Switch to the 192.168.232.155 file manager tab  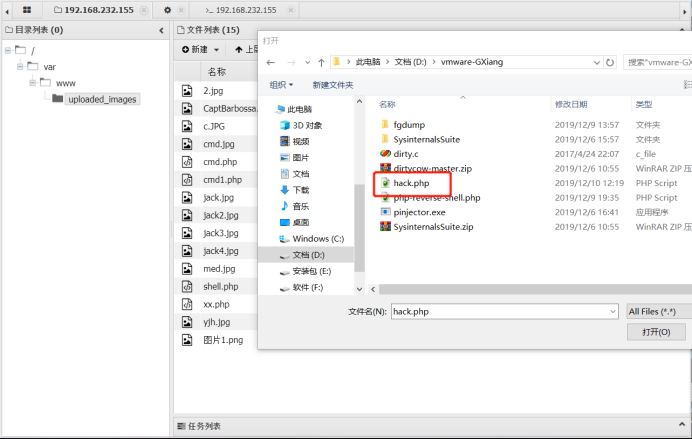pos(94,10)
